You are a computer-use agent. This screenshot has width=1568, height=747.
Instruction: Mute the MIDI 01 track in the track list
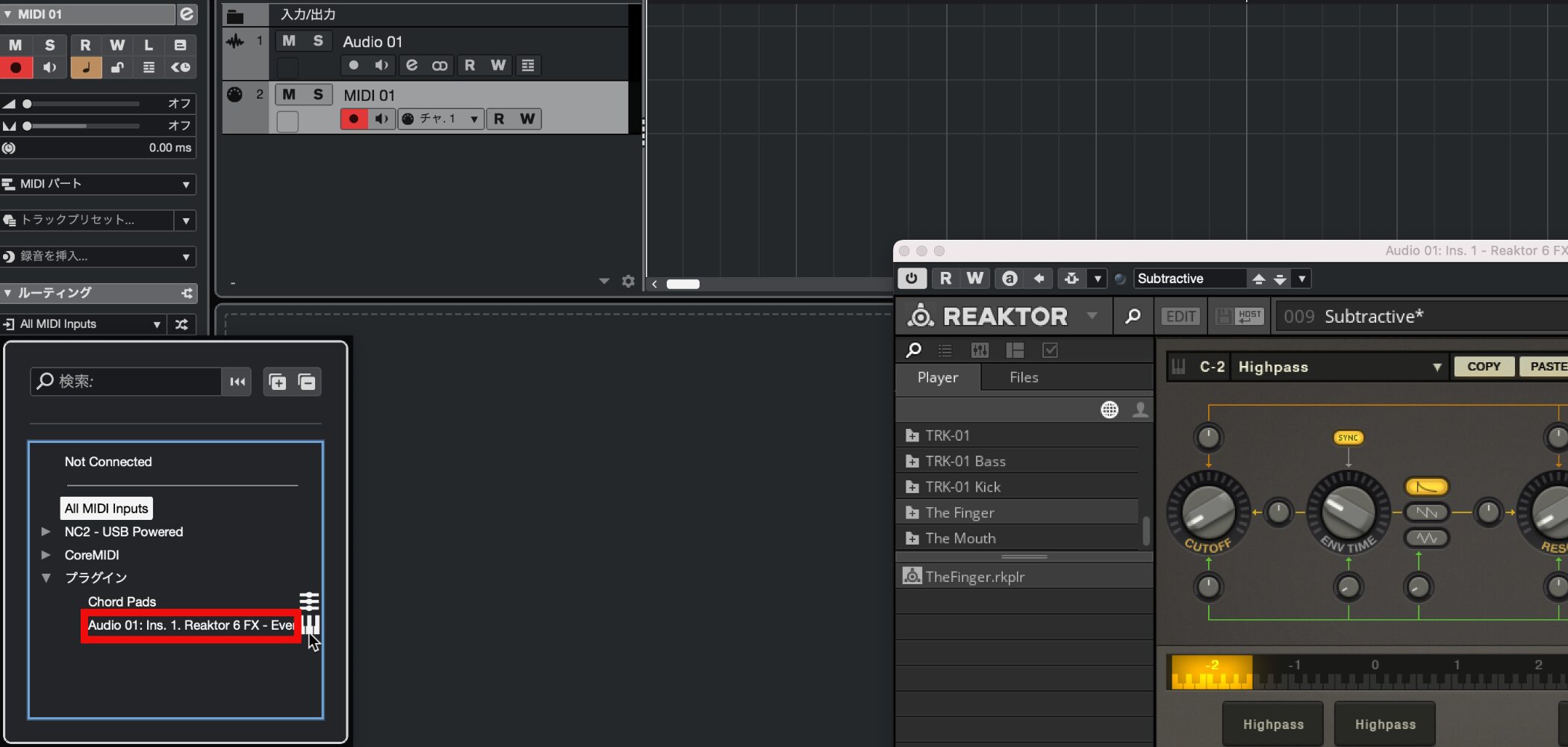point(289,95)
